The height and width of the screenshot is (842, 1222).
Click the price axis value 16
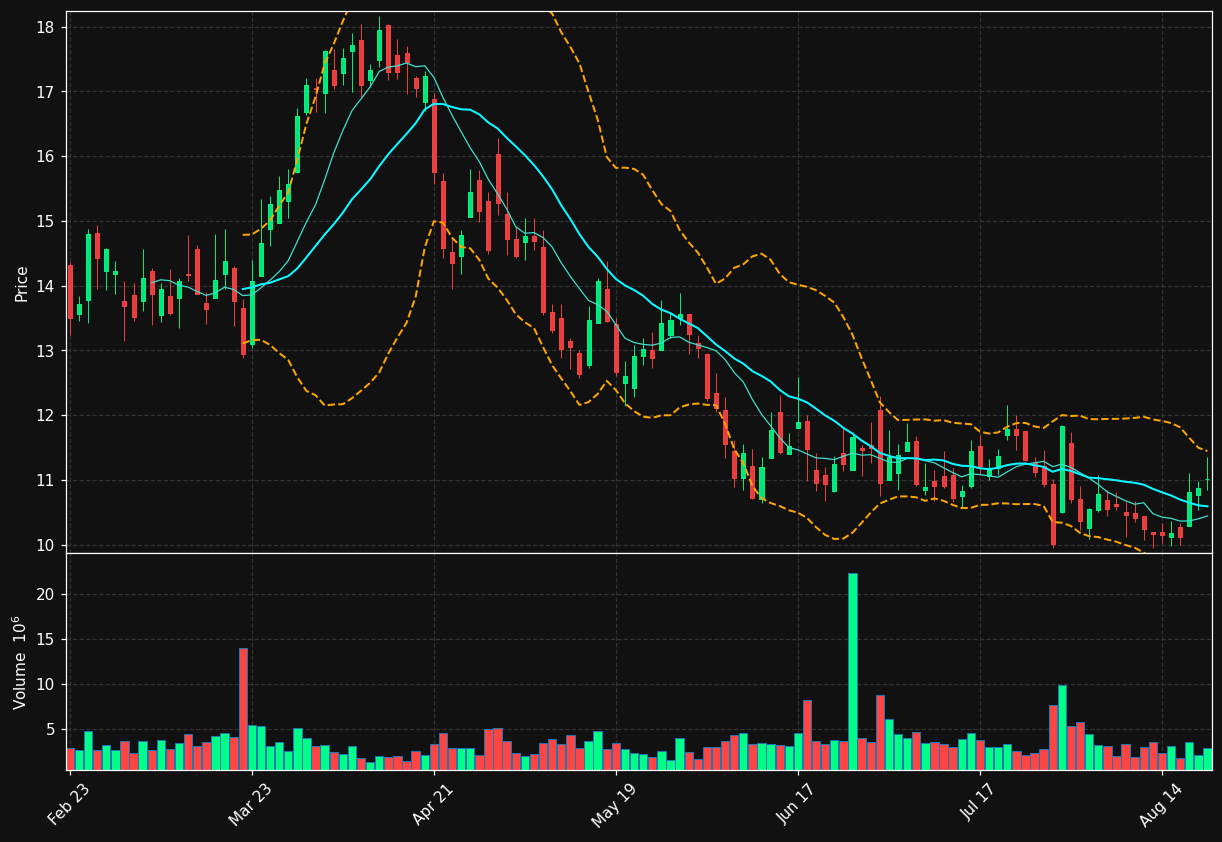[x=45, y=157]
